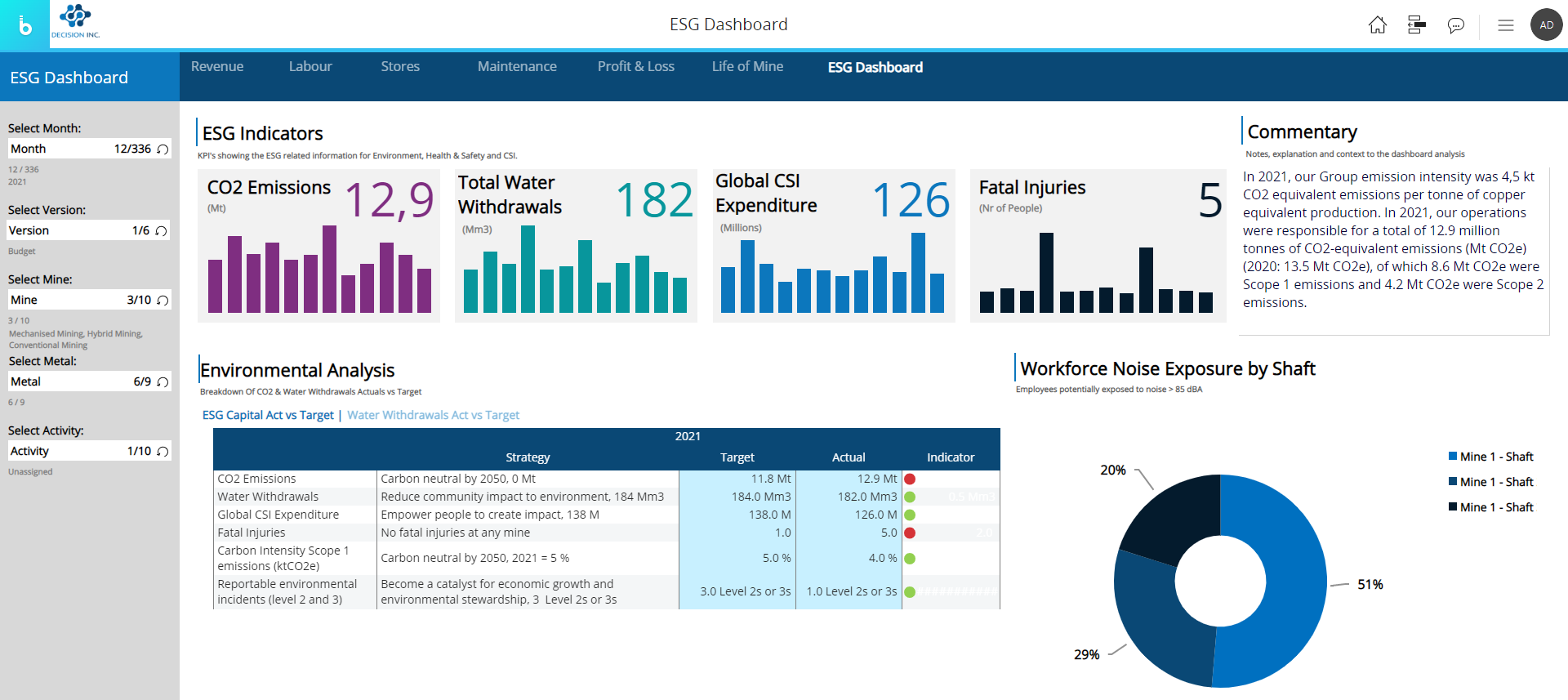Open the comments speech bubble icon

click(x=1455, y=25)
